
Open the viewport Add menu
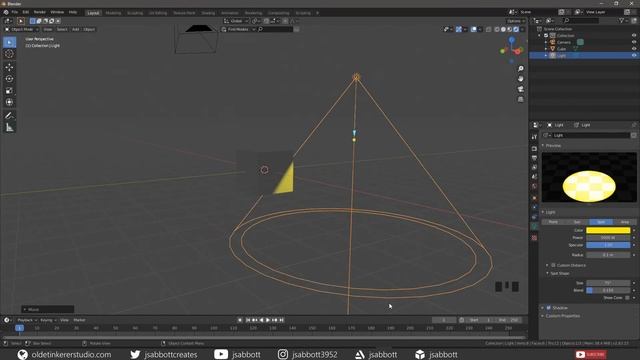tap(76, 29)
